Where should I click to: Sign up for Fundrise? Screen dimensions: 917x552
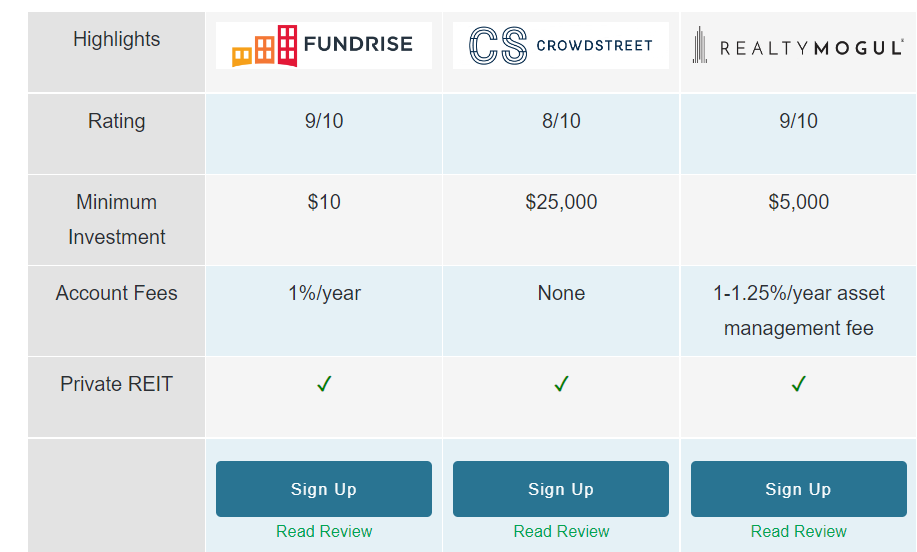click(x=324, y=489)
